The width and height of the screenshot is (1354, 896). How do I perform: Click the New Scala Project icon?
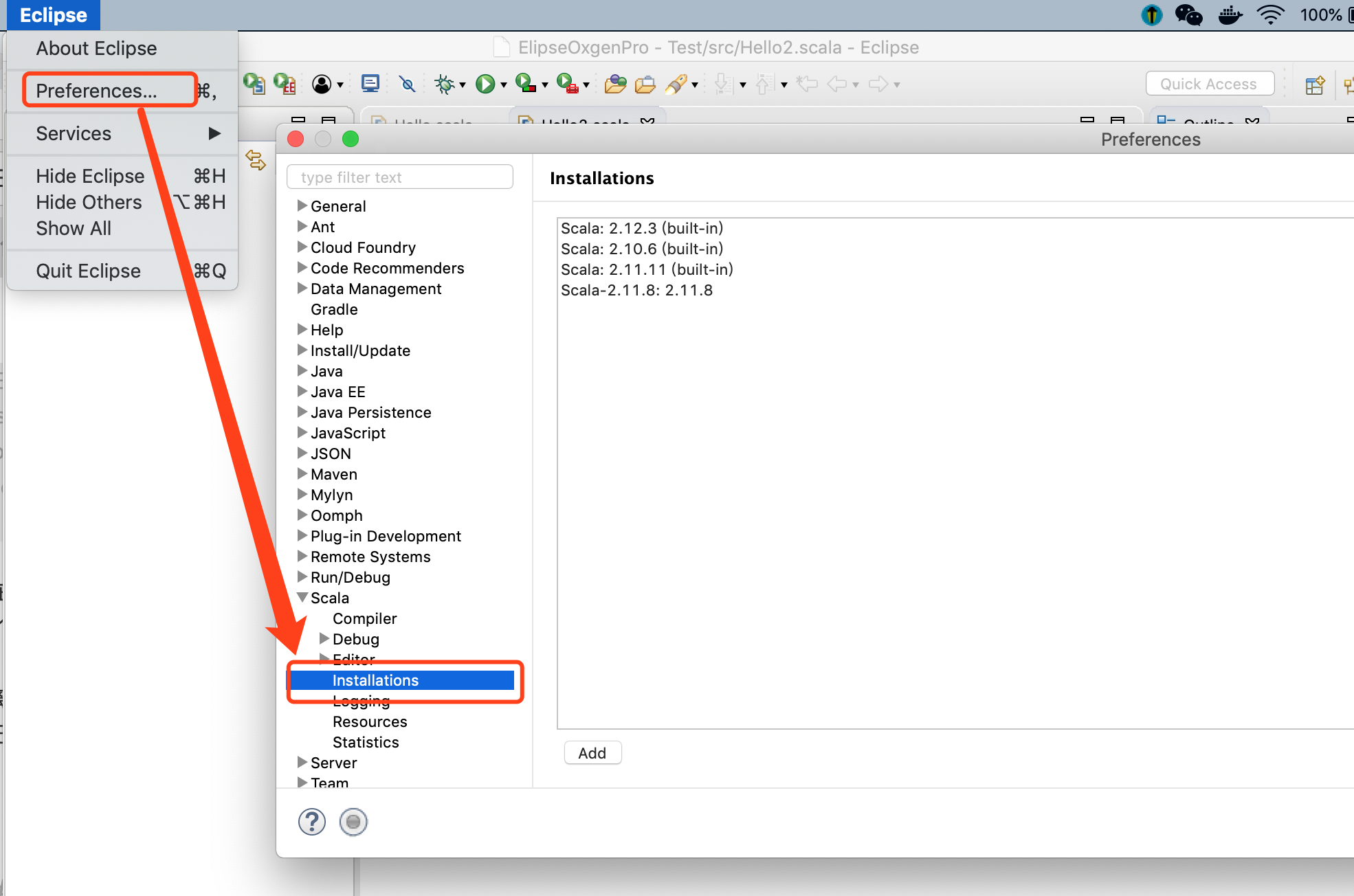click(255, 83)
